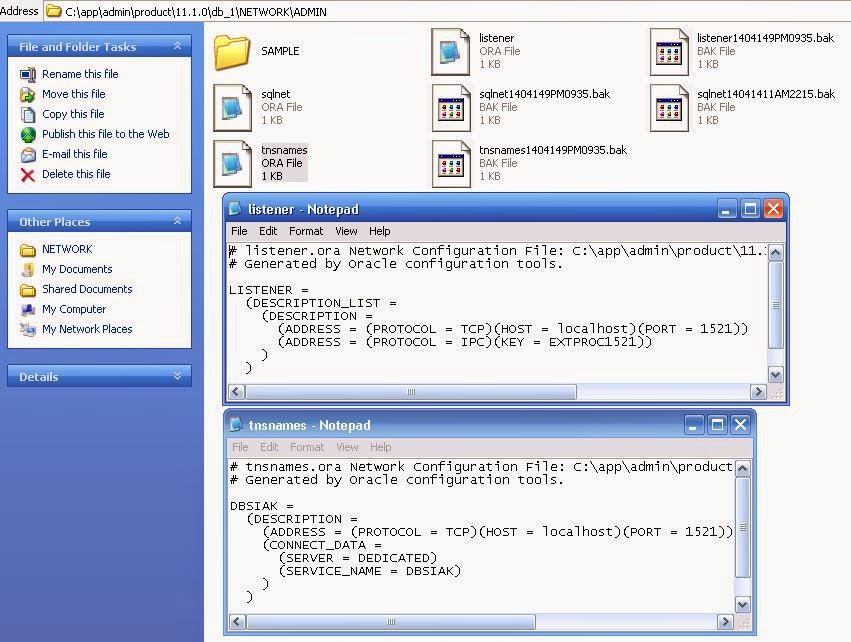Open Edit menu in tnsnames Notepad
Screen dimensions: 851x642
269,447
